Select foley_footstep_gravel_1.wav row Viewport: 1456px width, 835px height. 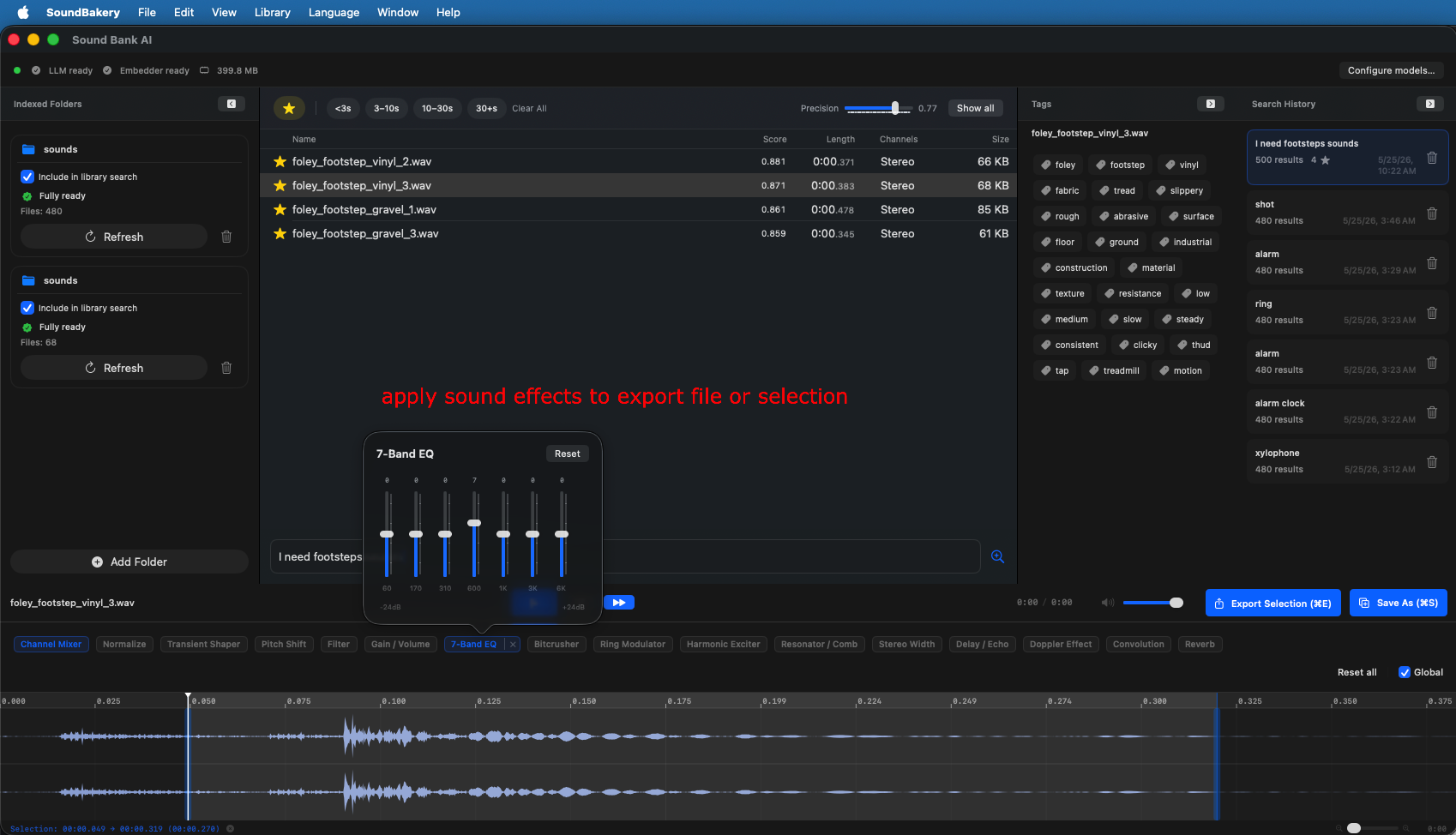tap(638, 209)
